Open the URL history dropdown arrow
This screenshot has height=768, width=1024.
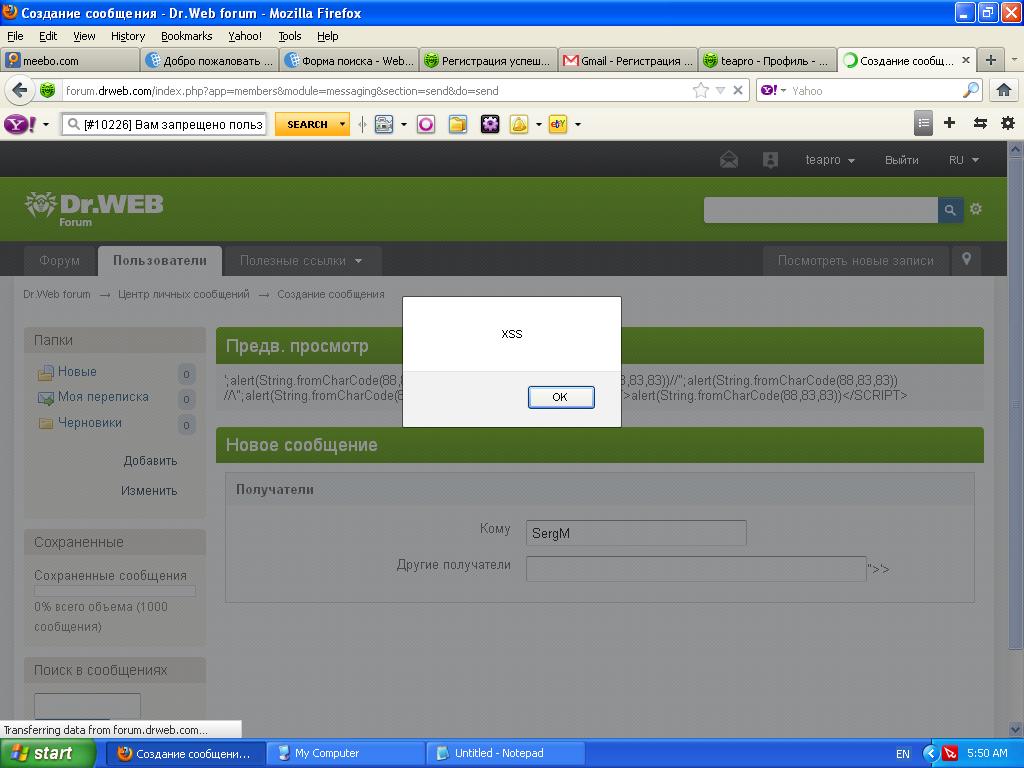(x=720, y=91)
